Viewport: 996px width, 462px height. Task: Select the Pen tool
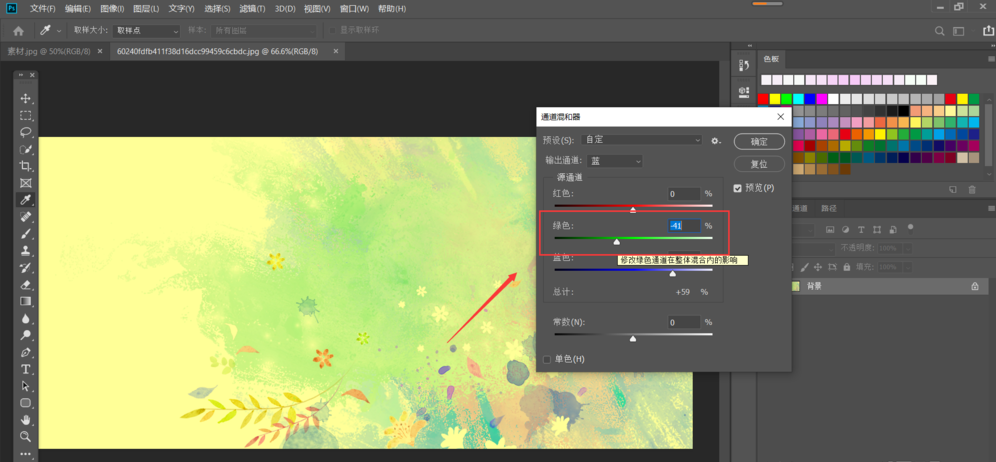click(26, 352)
